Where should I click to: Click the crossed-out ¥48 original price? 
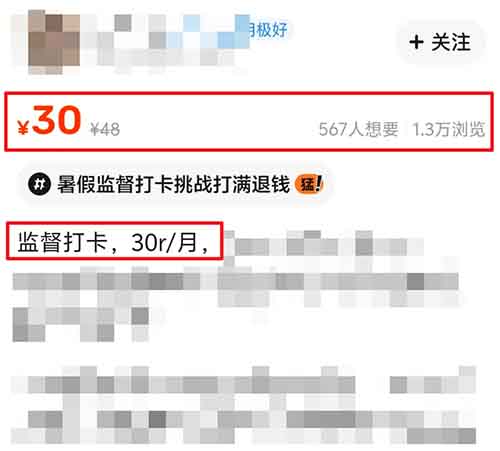click(x=105, y=129)
